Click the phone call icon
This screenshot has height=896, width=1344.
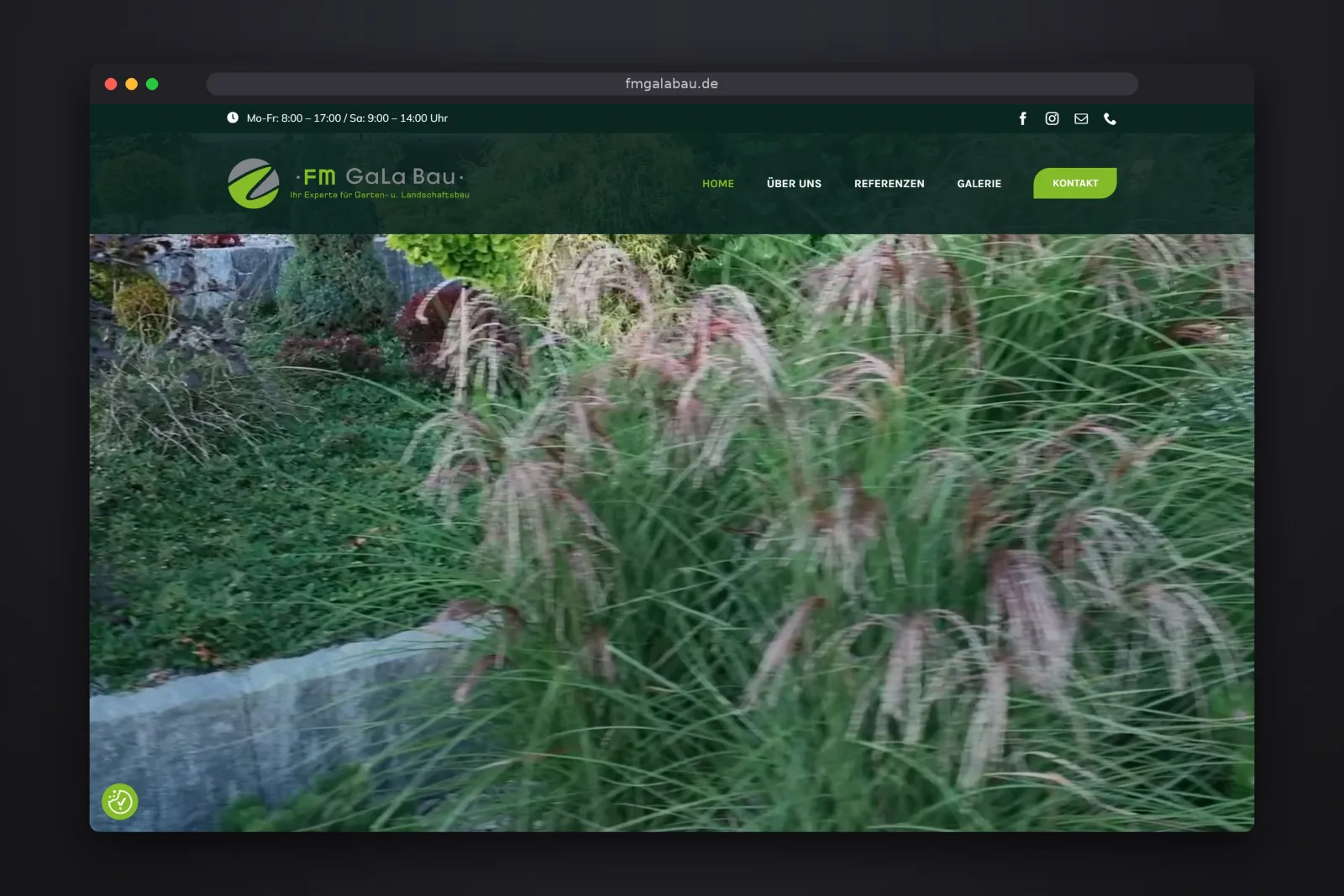[1110, 118]
